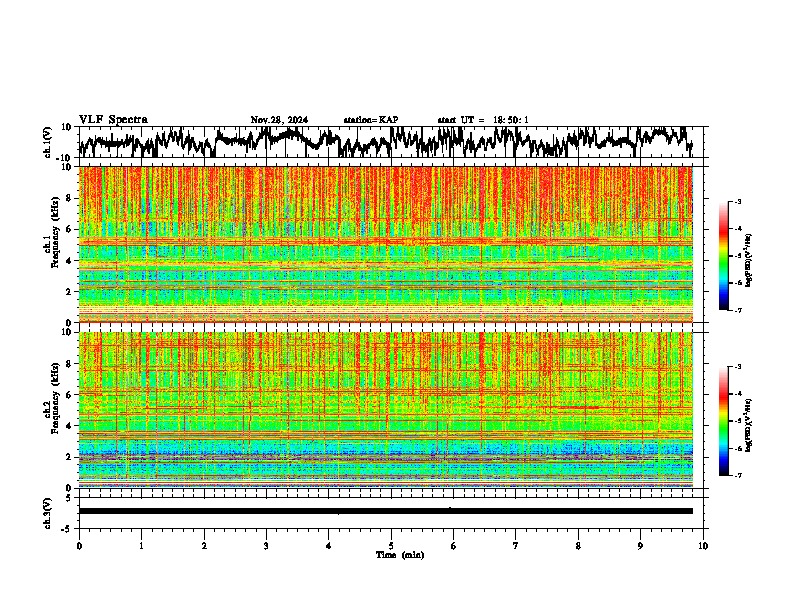Click the time axis tick label "7"
Screen dimensions: 792x612
[x=516, y=546]
